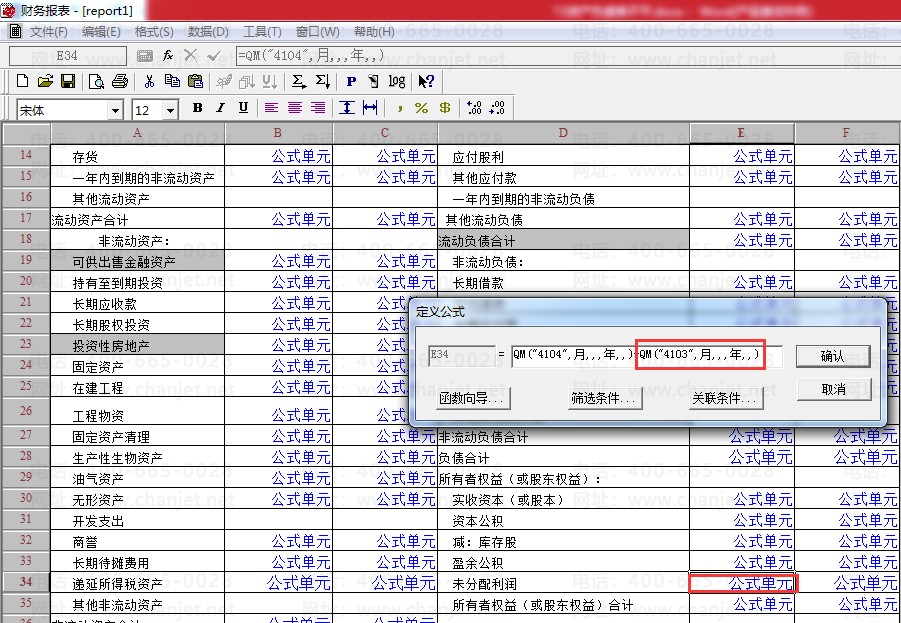Click the Open folder icon
The height and width of the screenshot is (623, 901).
pyautogui.click(x=46, y=81)
